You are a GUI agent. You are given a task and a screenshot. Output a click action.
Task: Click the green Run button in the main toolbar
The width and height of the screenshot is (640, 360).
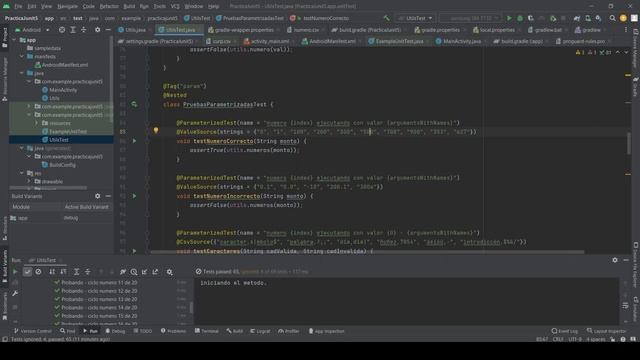[x=509, y=18]
